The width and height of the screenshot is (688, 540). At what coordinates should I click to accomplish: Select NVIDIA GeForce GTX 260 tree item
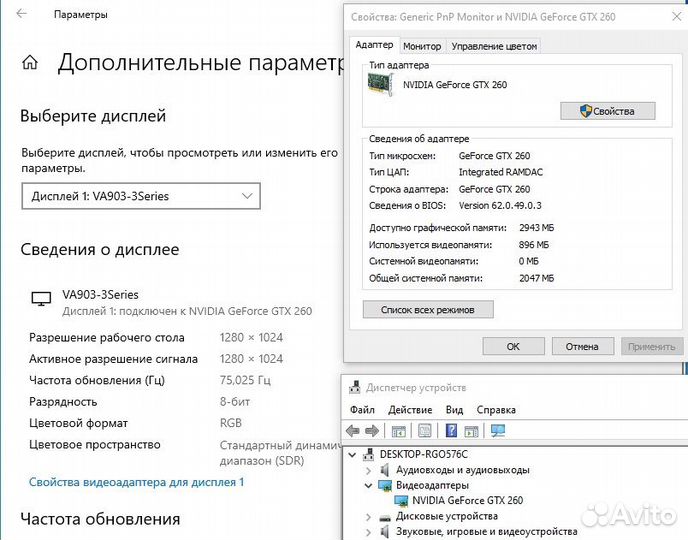pos(467,501)
